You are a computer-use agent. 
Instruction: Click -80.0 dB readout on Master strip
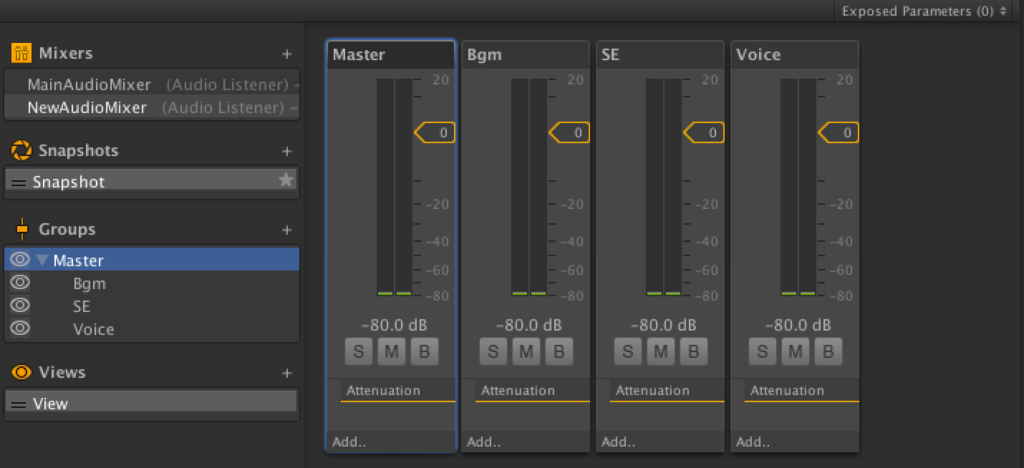coord(394,324)
